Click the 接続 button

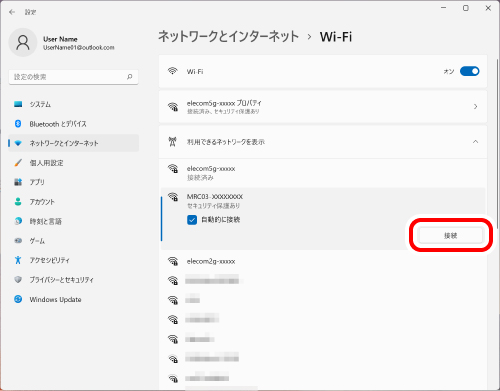(x=450, y=236)
